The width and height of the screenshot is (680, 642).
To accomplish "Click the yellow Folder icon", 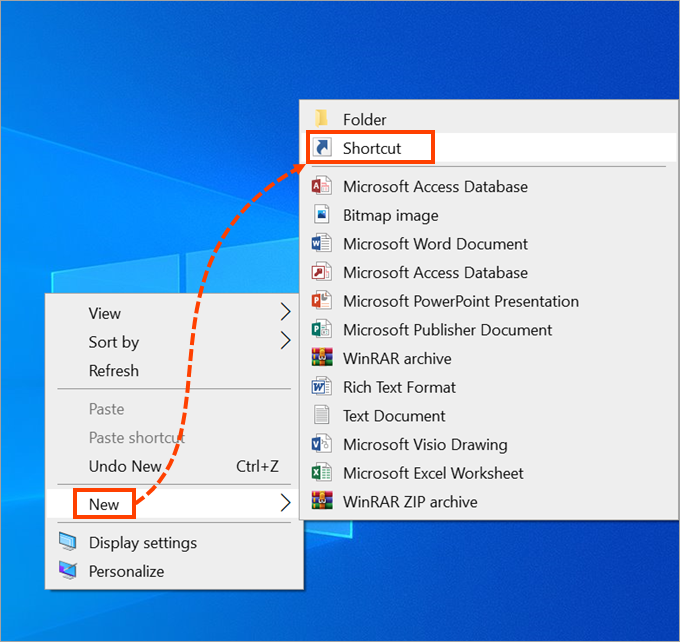I will 322,119.
